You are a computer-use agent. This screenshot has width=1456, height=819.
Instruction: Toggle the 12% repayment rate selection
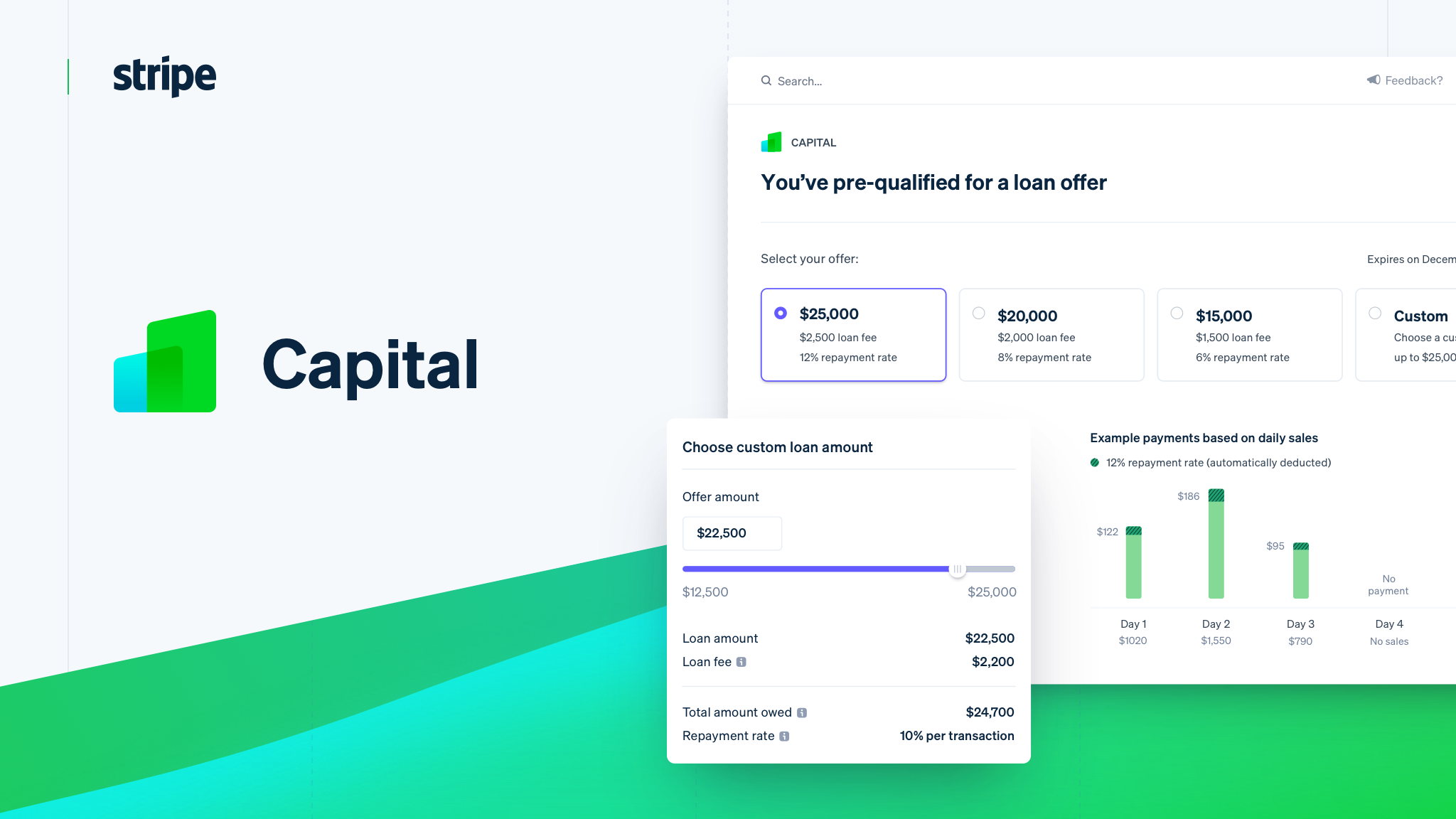point(781,314)
